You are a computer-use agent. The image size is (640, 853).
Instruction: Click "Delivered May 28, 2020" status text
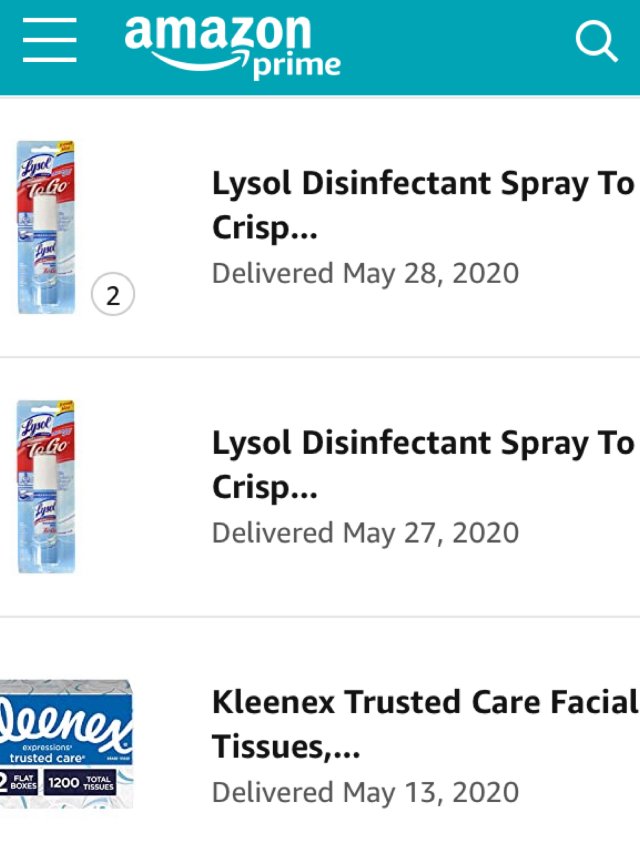(x=365, y=273)
